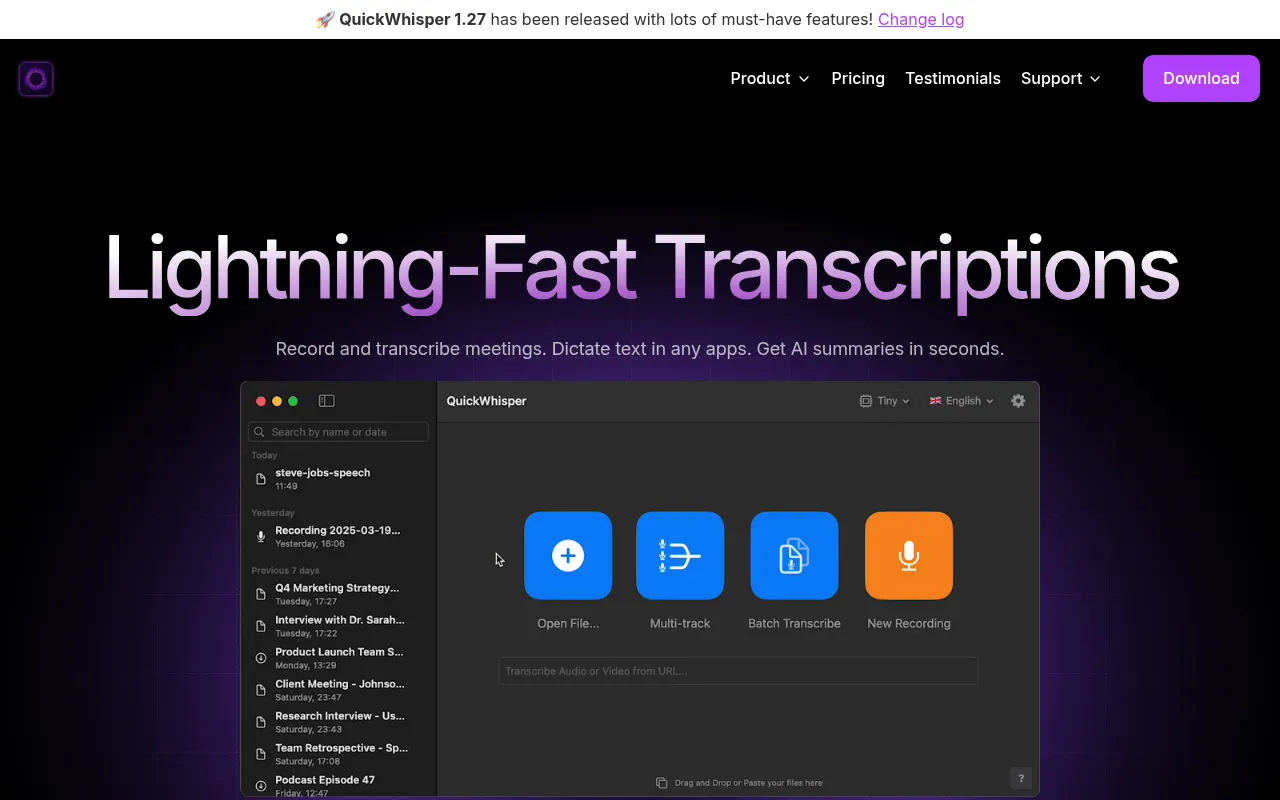Select Product Launch Team item

(339, 658)
